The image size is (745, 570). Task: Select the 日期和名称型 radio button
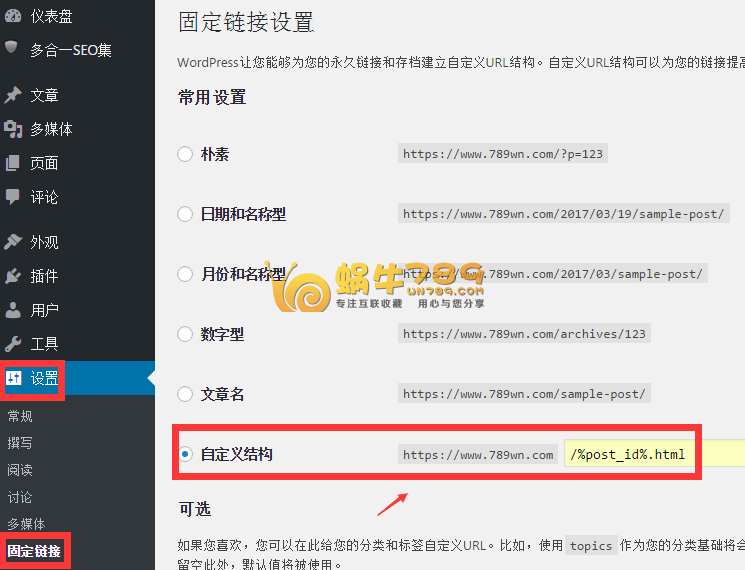point(185,214)
